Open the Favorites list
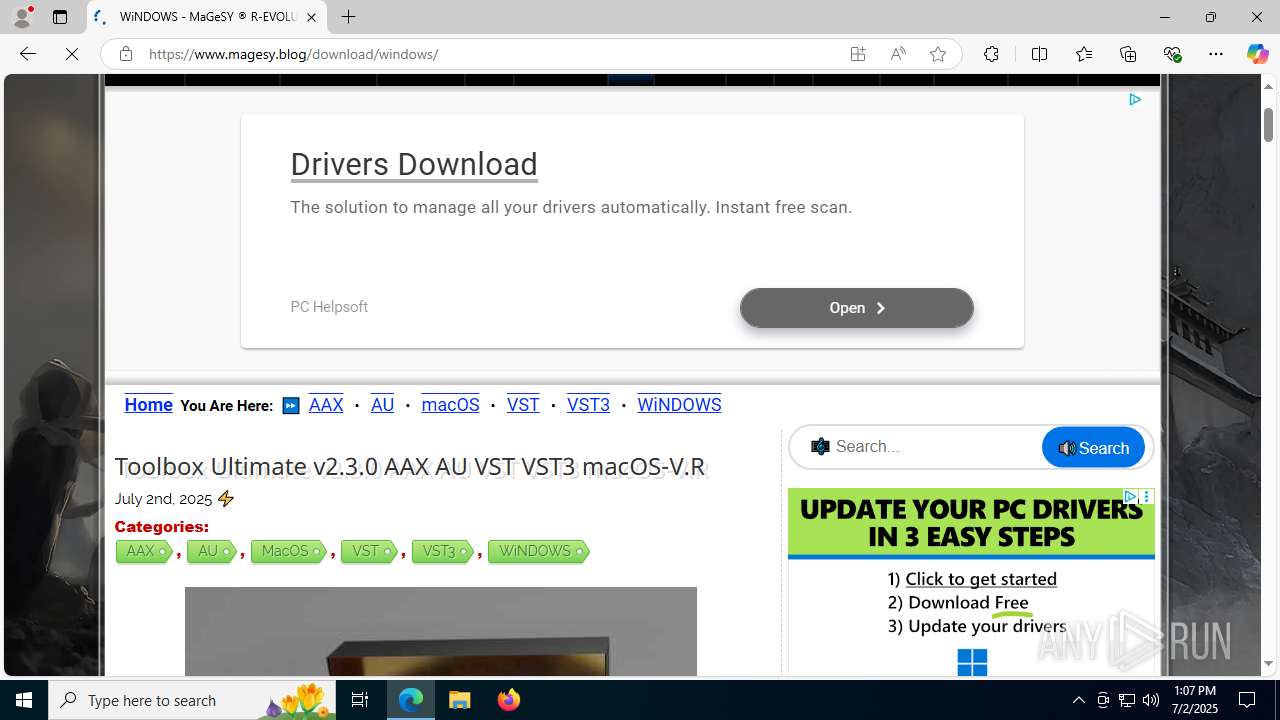1280x720 pixels. [1084, 54]
